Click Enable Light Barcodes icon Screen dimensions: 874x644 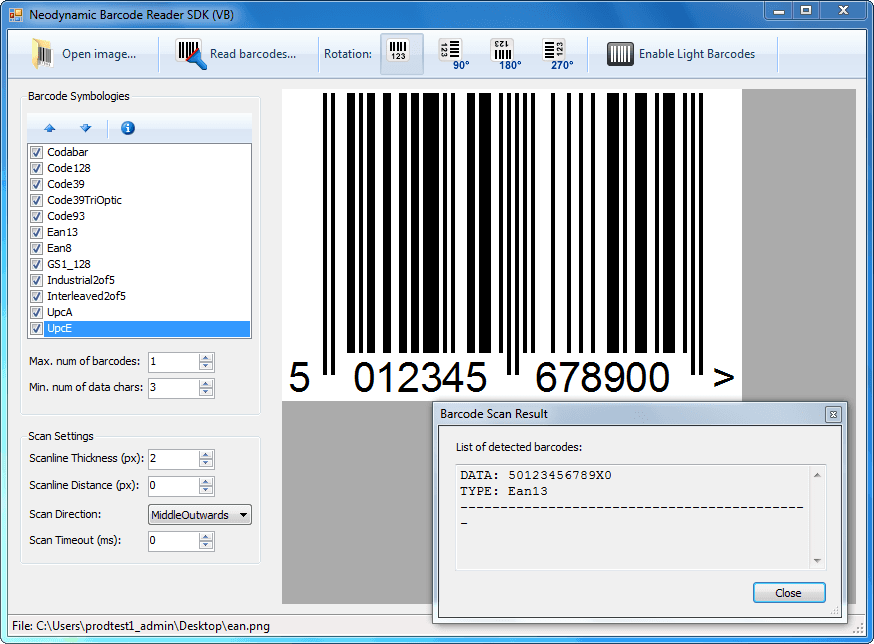[620, 54]
